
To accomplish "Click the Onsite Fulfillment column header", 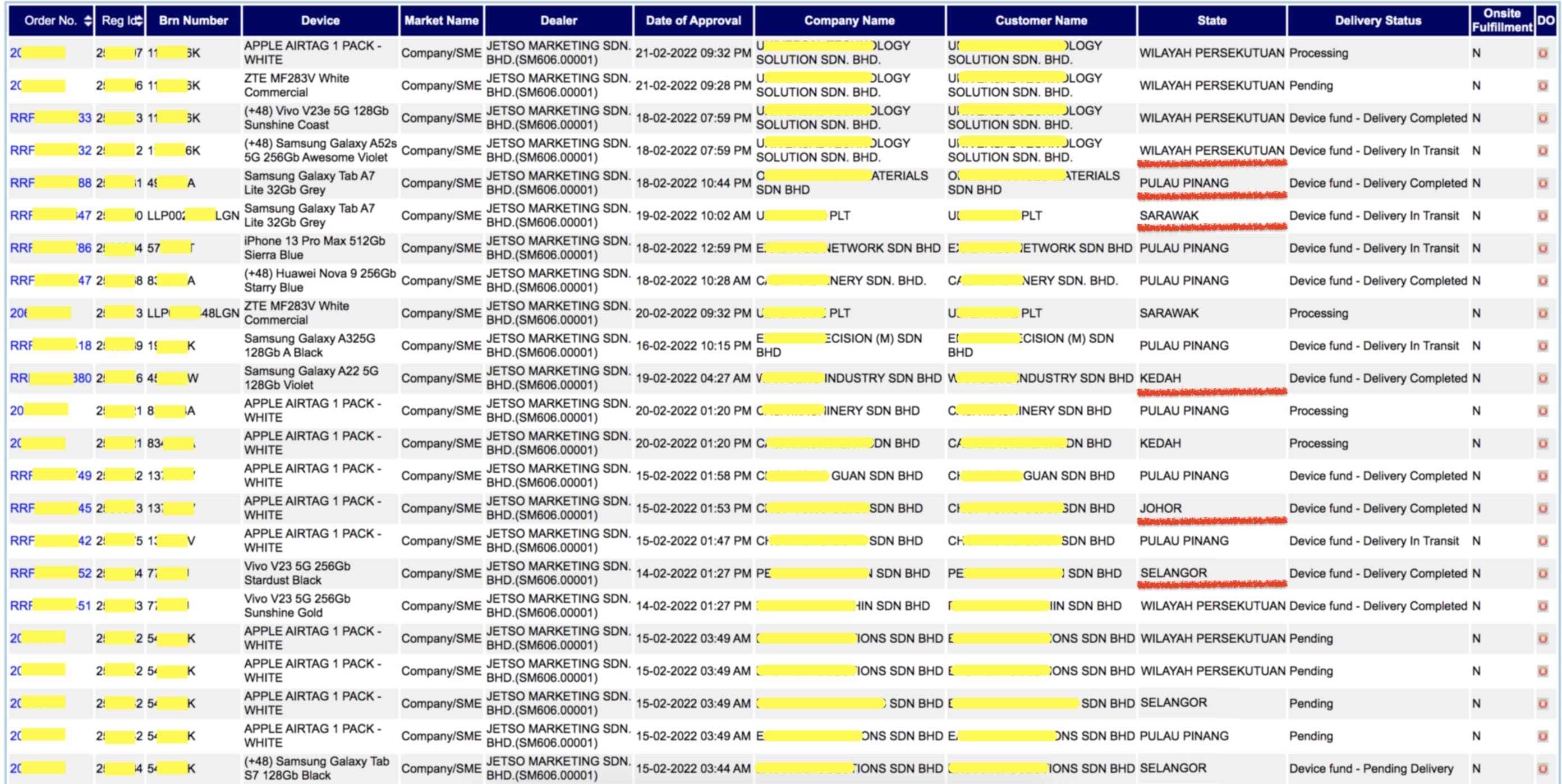I will [1502, 21].
